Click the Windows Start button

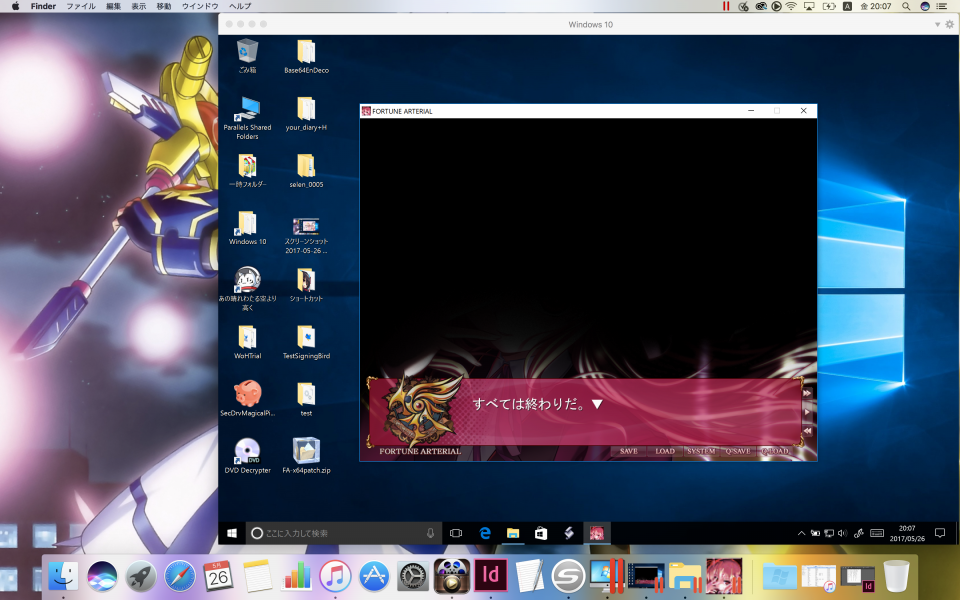tap(231, 533)
